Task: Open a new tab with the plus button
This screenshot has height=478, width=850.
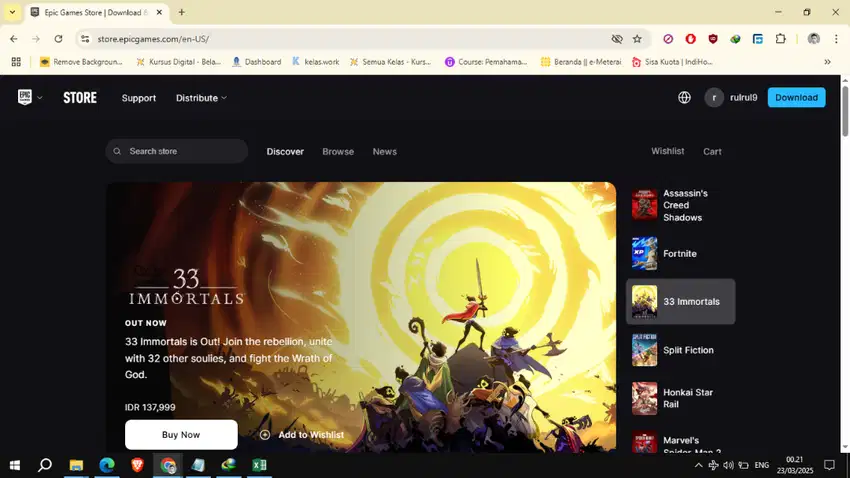Action: [x=182, y=12]
